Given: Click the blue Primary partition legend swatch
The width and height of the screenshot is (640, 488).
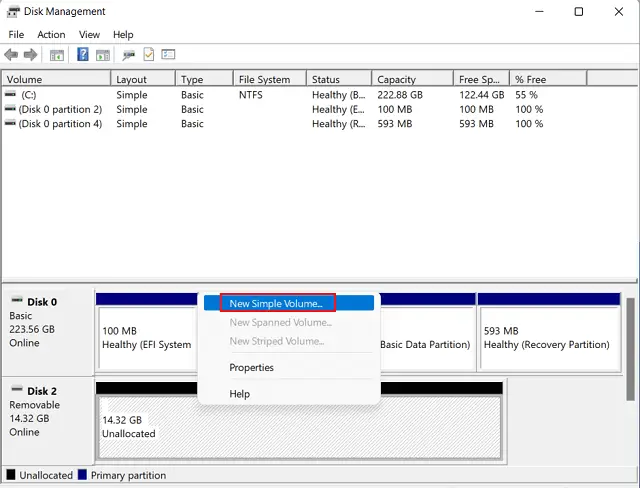Looking at the screenshot, I should tap(82, 475).
